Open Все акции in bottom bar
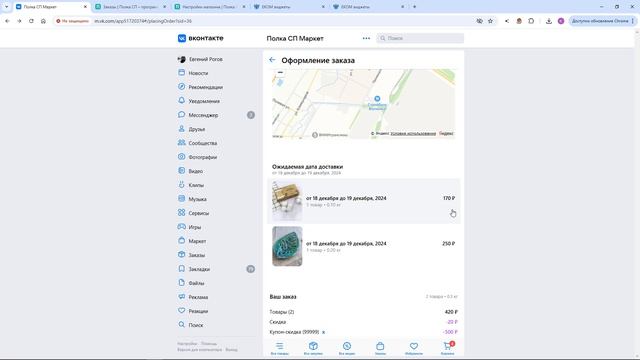The width and height of the screenshot is (640, 360). tap(347, 348)
